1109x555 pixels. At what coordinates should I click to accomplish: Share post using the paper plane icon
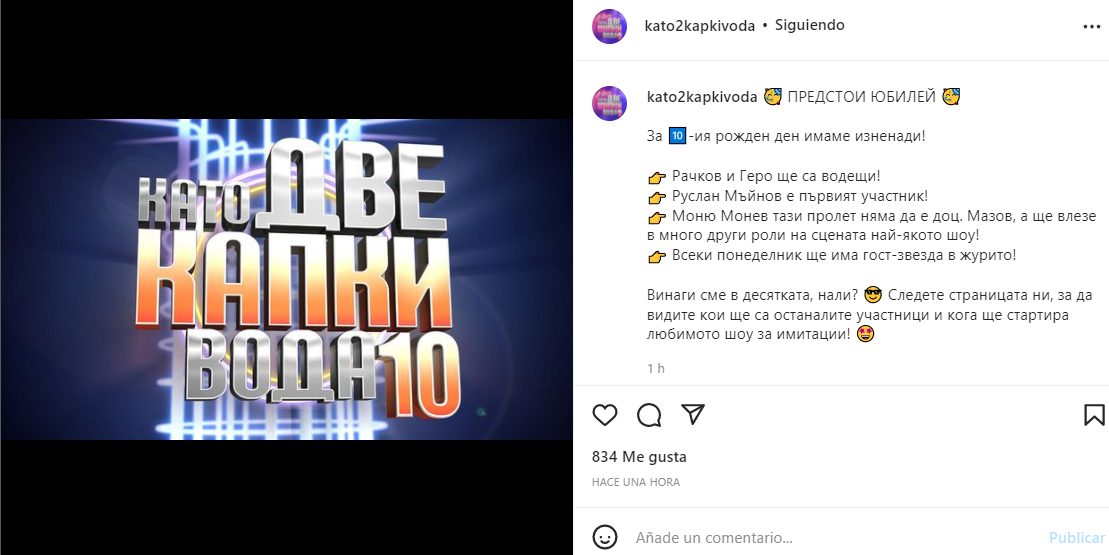point(693,414)
